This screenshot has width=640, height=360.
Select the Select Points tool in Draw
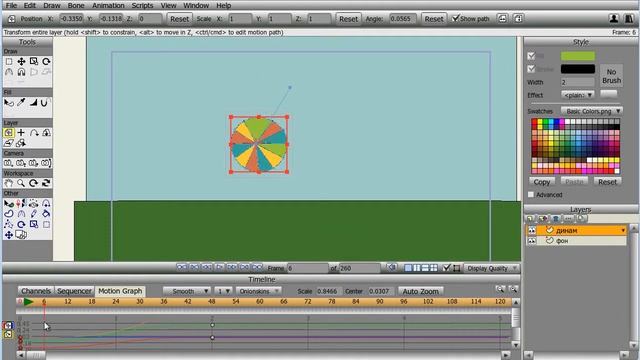pos(9,62)
